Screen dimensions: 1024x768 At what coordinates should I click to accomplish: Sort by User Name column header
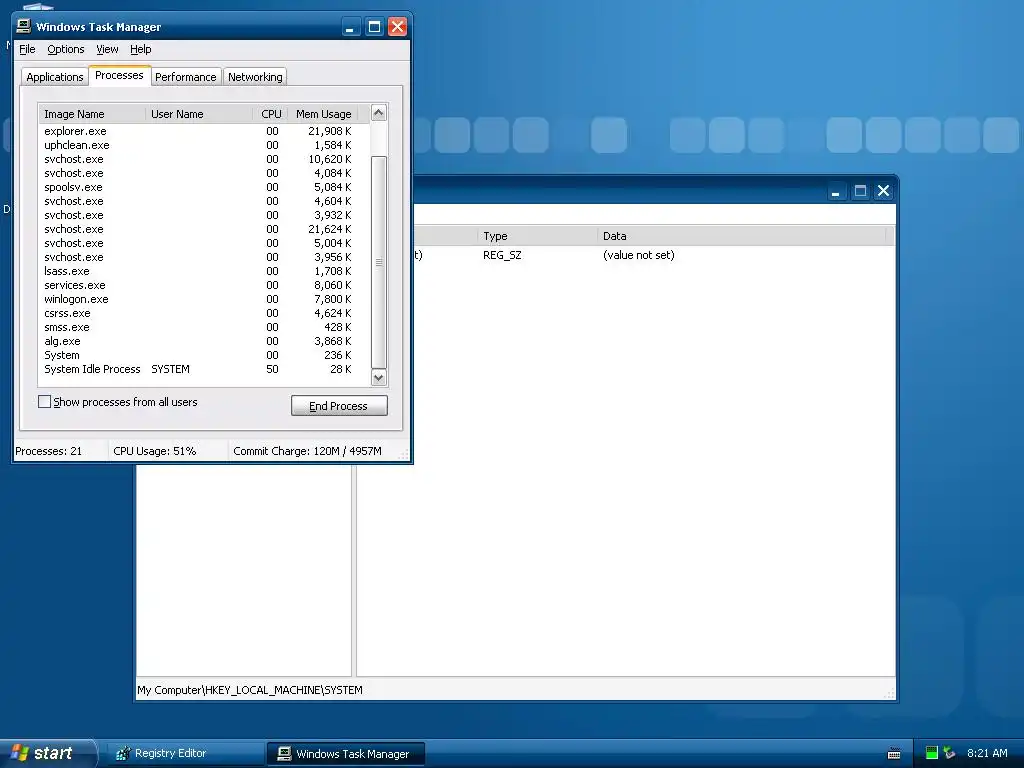click(x=199, y=114)
